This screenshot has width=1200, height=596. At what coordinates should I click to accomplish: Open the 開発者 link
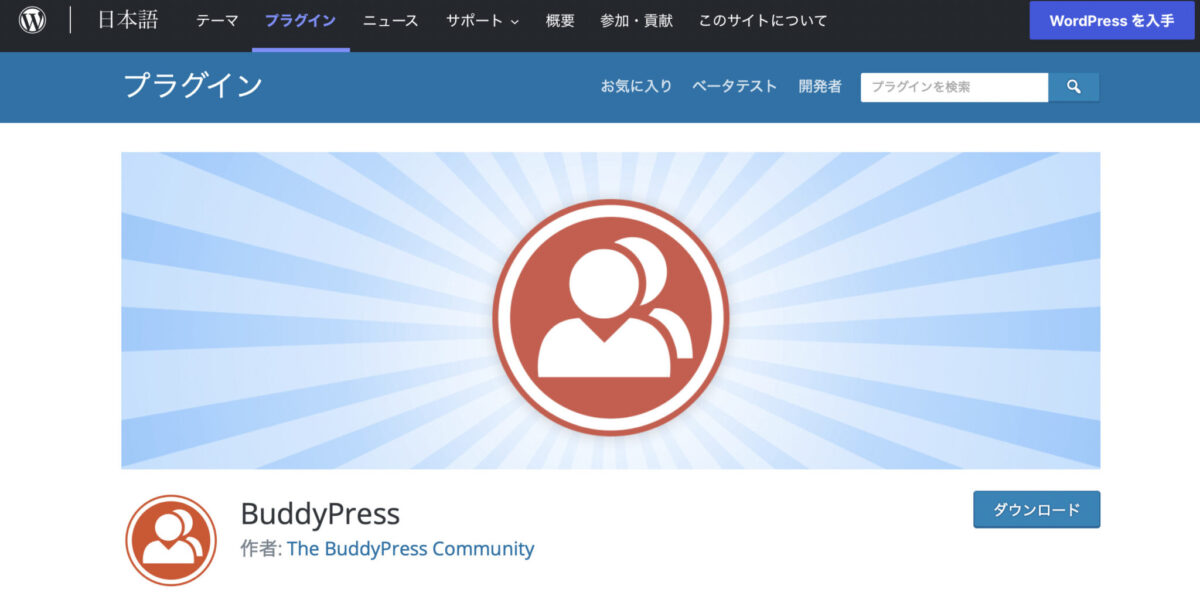tap(820, 87)
